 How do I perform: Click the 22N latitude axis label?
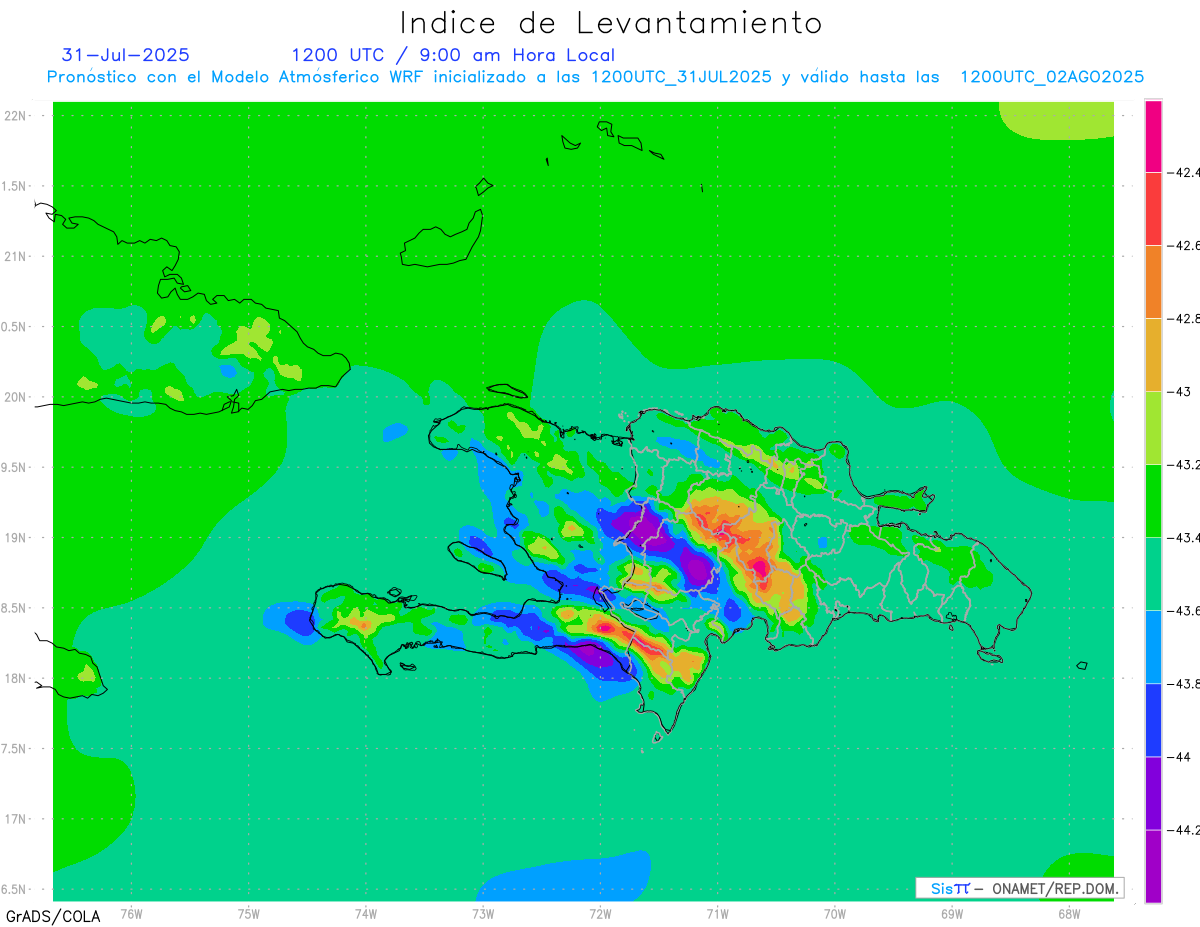tap(16, 116)
